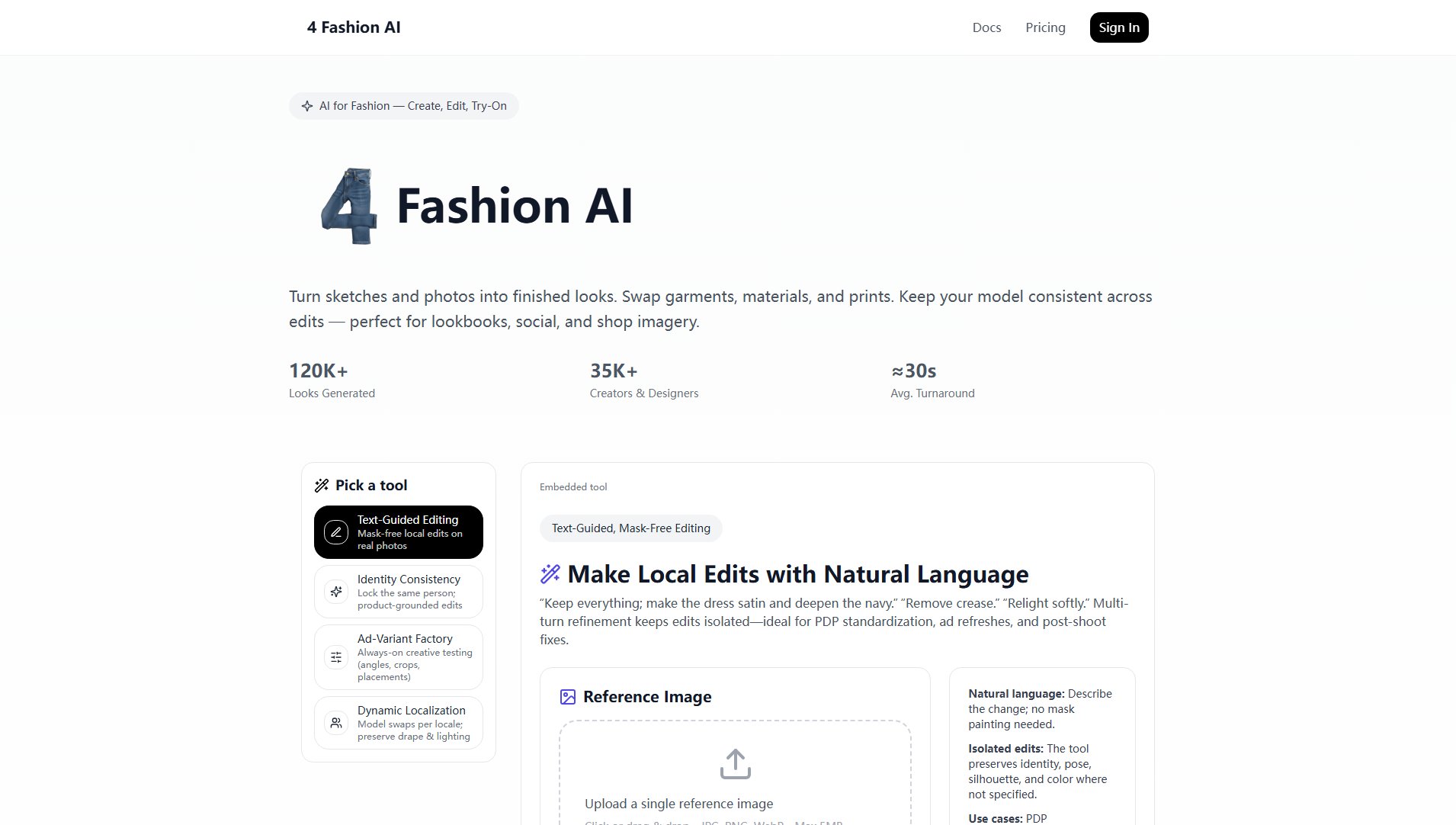Click the denim jeans '4' logo image

click(349, 206)
